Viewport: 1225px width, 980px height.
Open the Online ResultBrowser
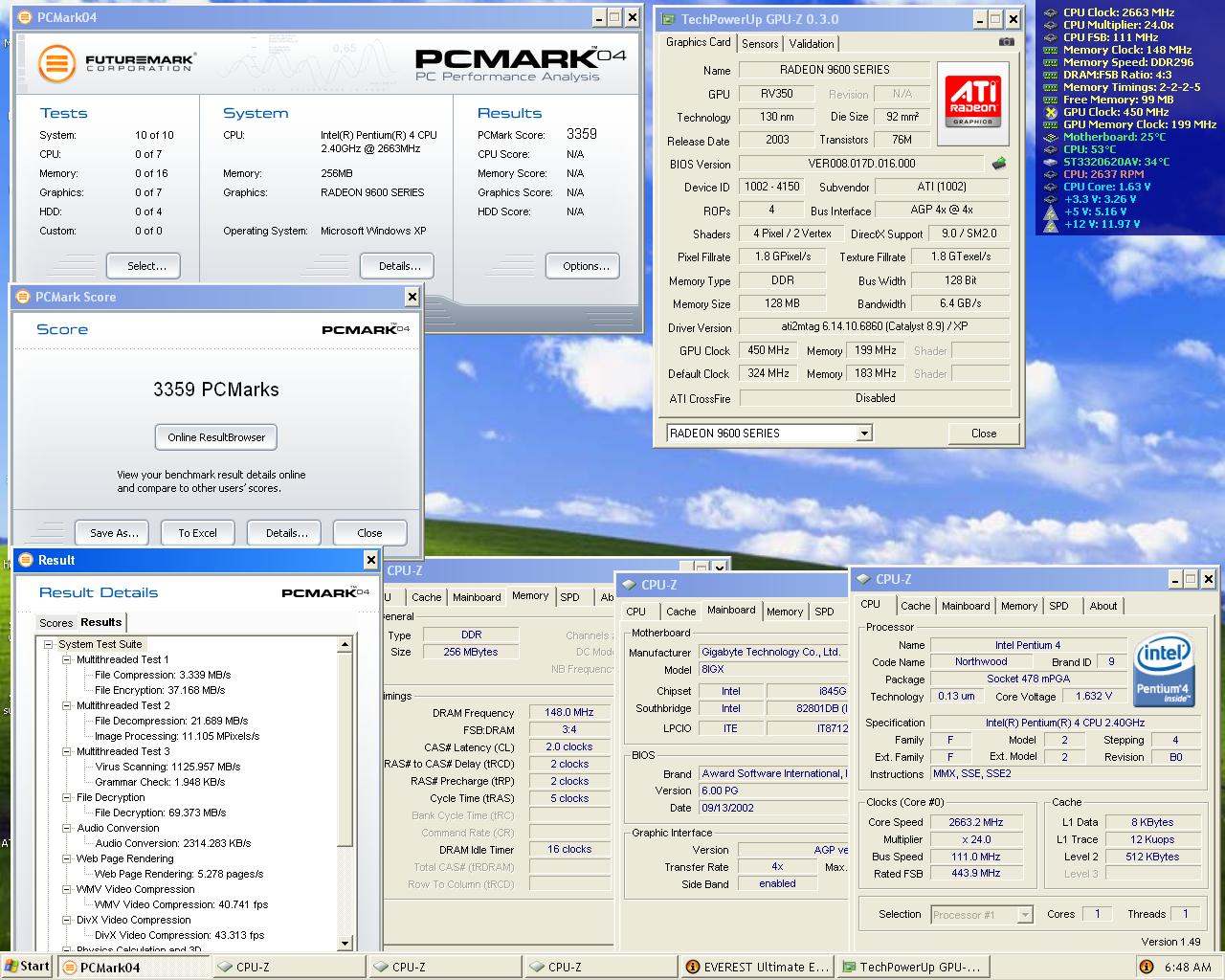pos(216,437)
